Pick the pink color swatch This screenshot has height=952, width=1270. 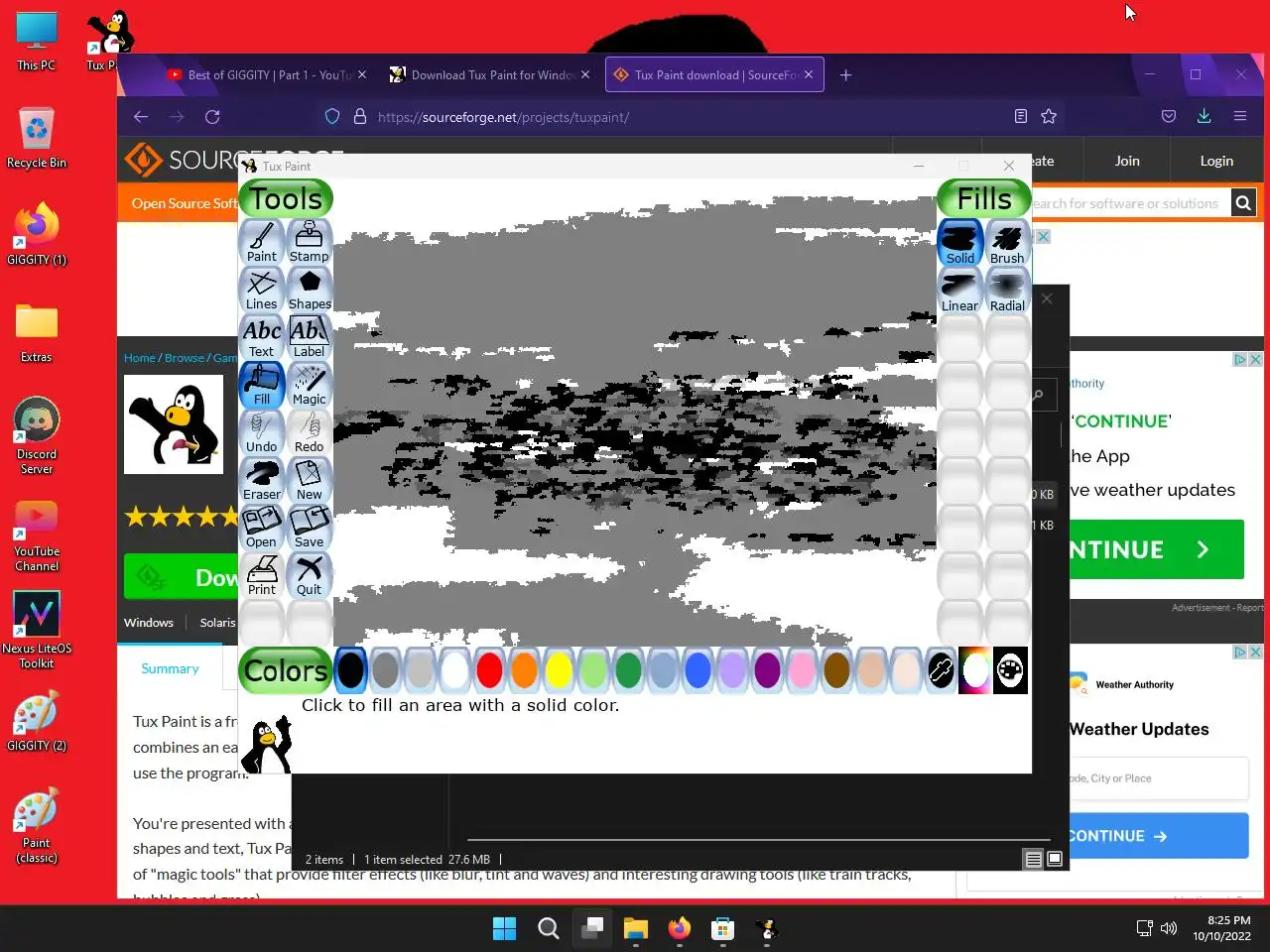802,670
